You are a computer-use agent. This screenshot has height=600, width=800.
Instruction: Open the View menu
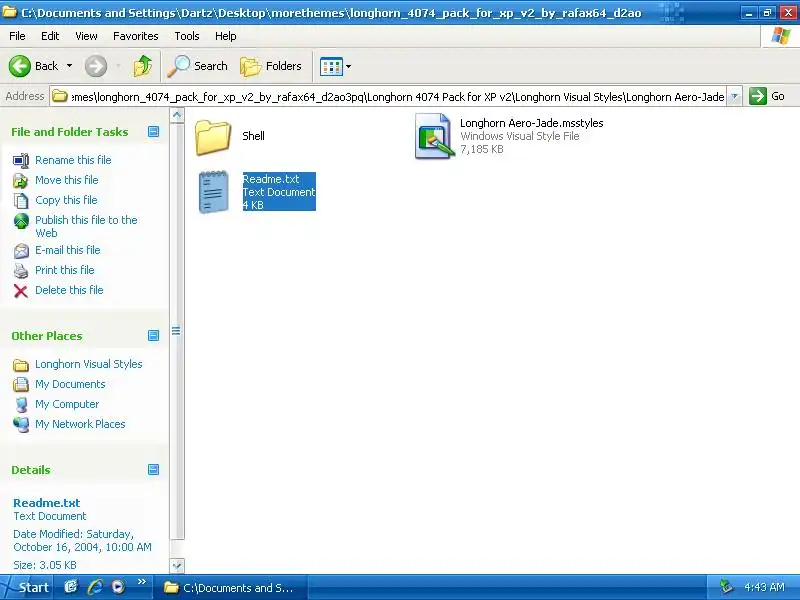[86, 36]
